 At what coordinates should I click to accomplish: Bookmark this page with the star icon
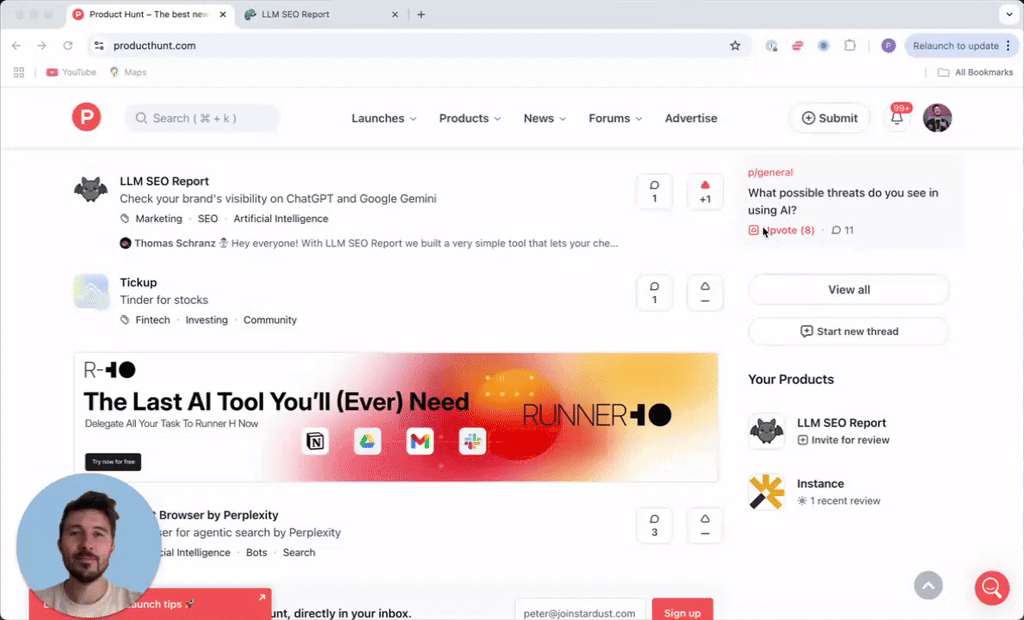tap(735, 46)
